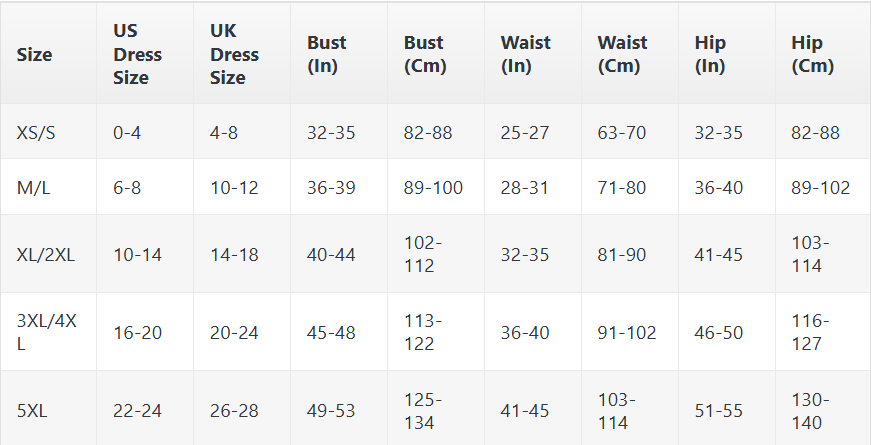Select the Waist (Cm) column header
The width and height of the screenshot is (871, 445).
[x=622, y=55]
